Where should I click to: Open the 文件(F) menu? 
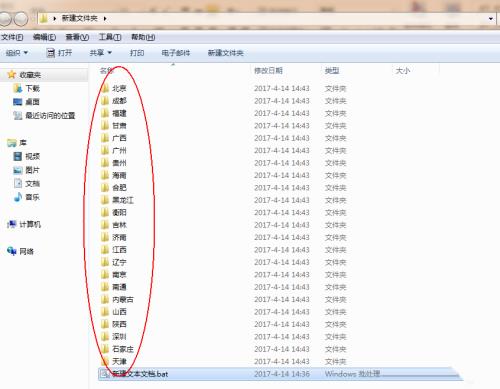coord(12,37)
